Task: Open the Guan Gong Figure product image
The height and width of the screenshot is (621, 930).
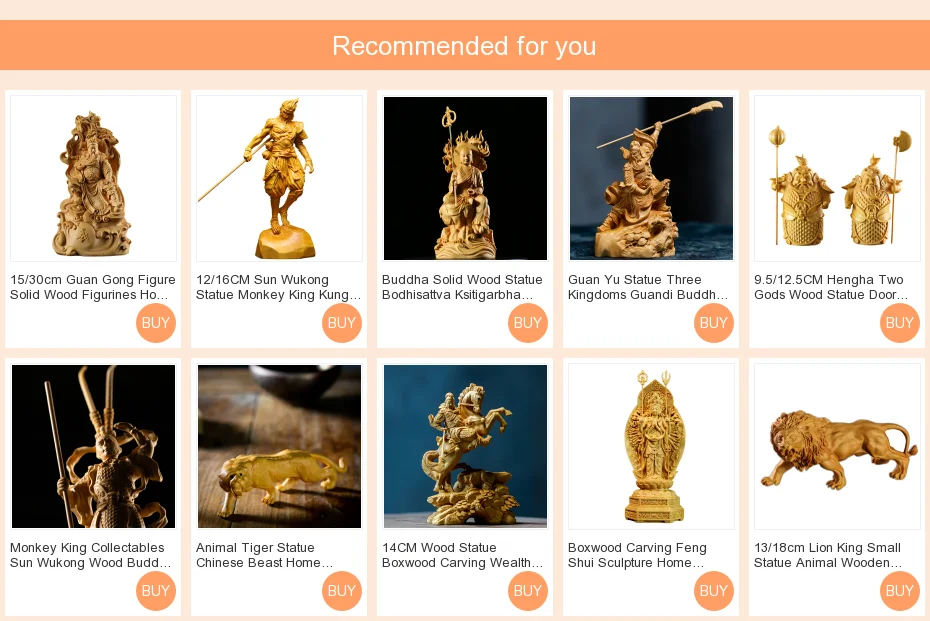Action: [x=94, y=179]
